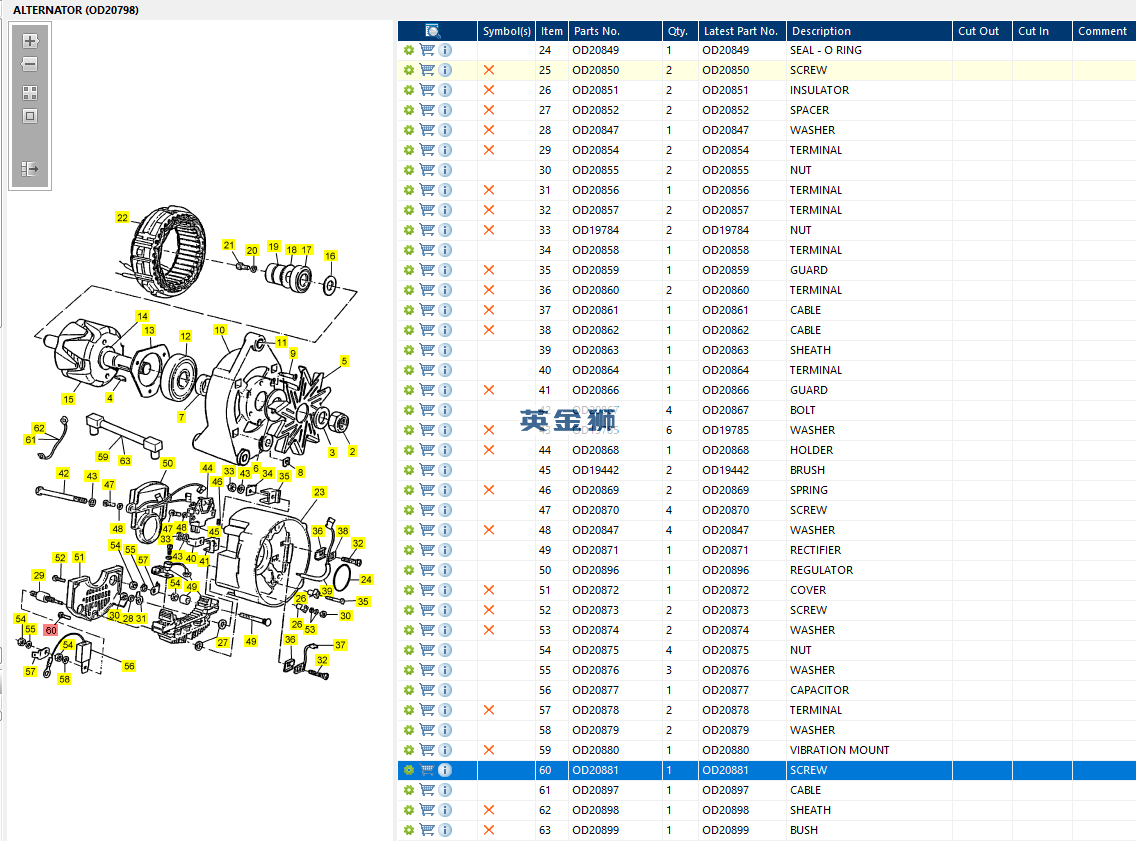The height and width of the screenshot is (841, 1136).
Task: Sort by Parts No. column header
Action: click(597, 31)
